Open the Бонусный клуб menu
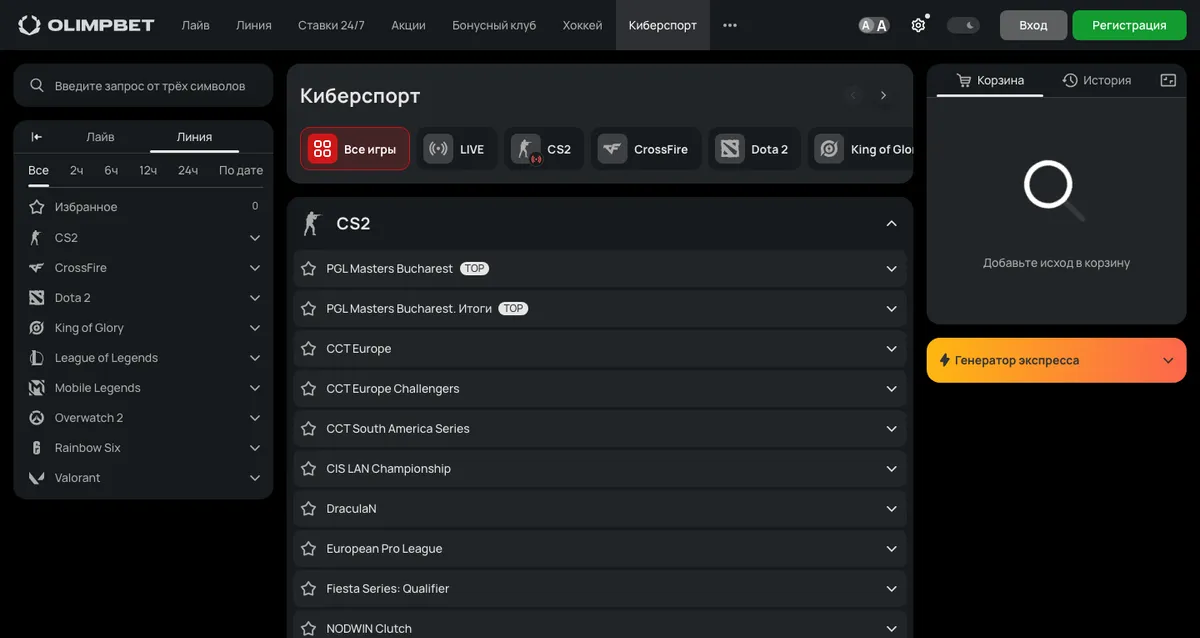Screen dimensions: 1200x638 (494, 25)
